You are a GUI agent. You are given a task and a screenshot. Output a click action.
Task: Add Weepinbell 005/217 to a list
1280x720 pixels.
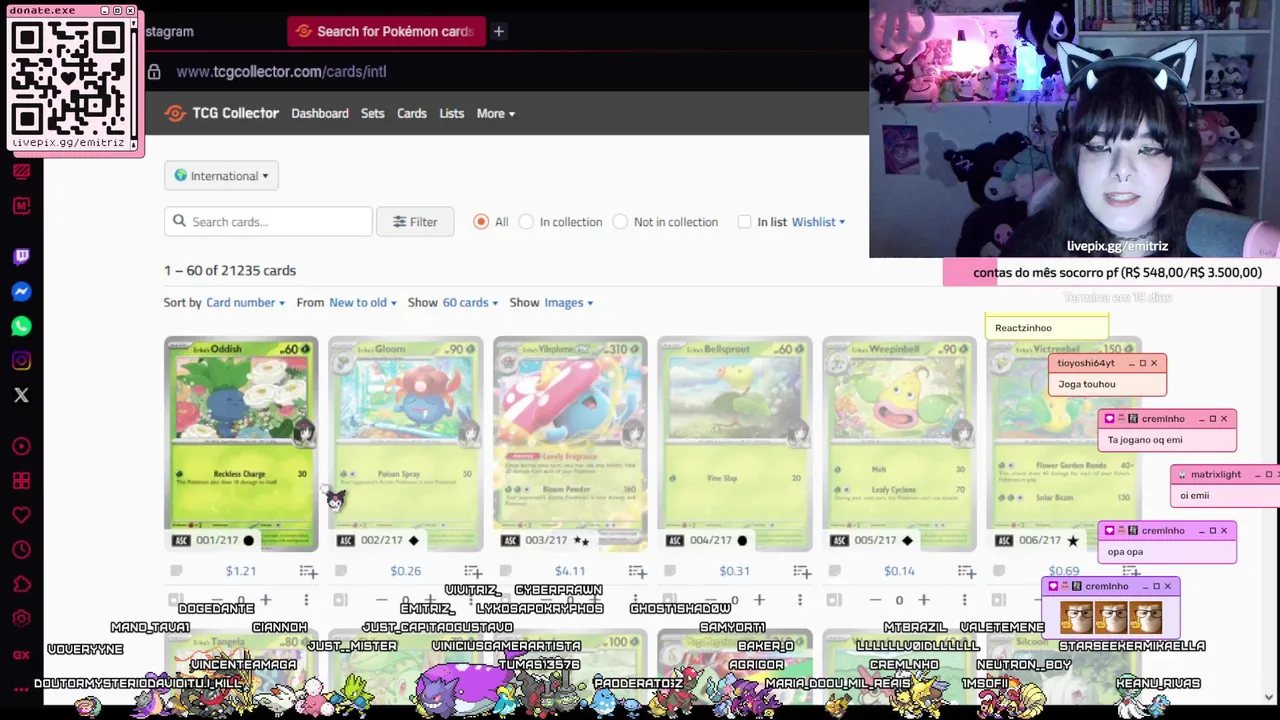click(966, 571)
